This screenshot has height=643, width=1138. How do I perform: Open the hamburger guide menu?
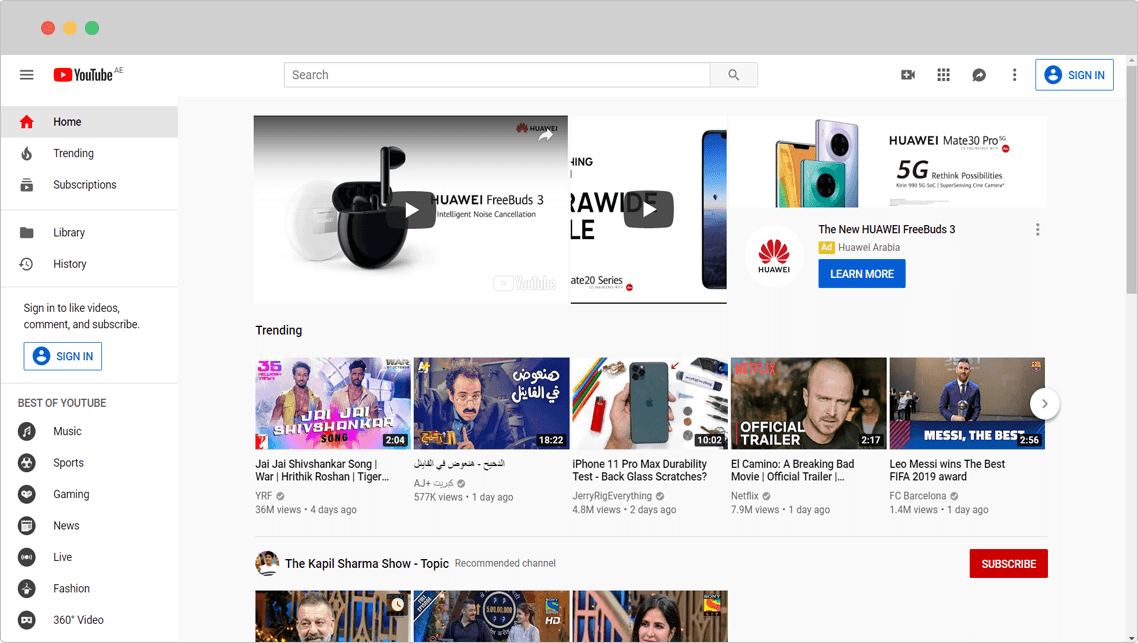[x=27, y=75]
